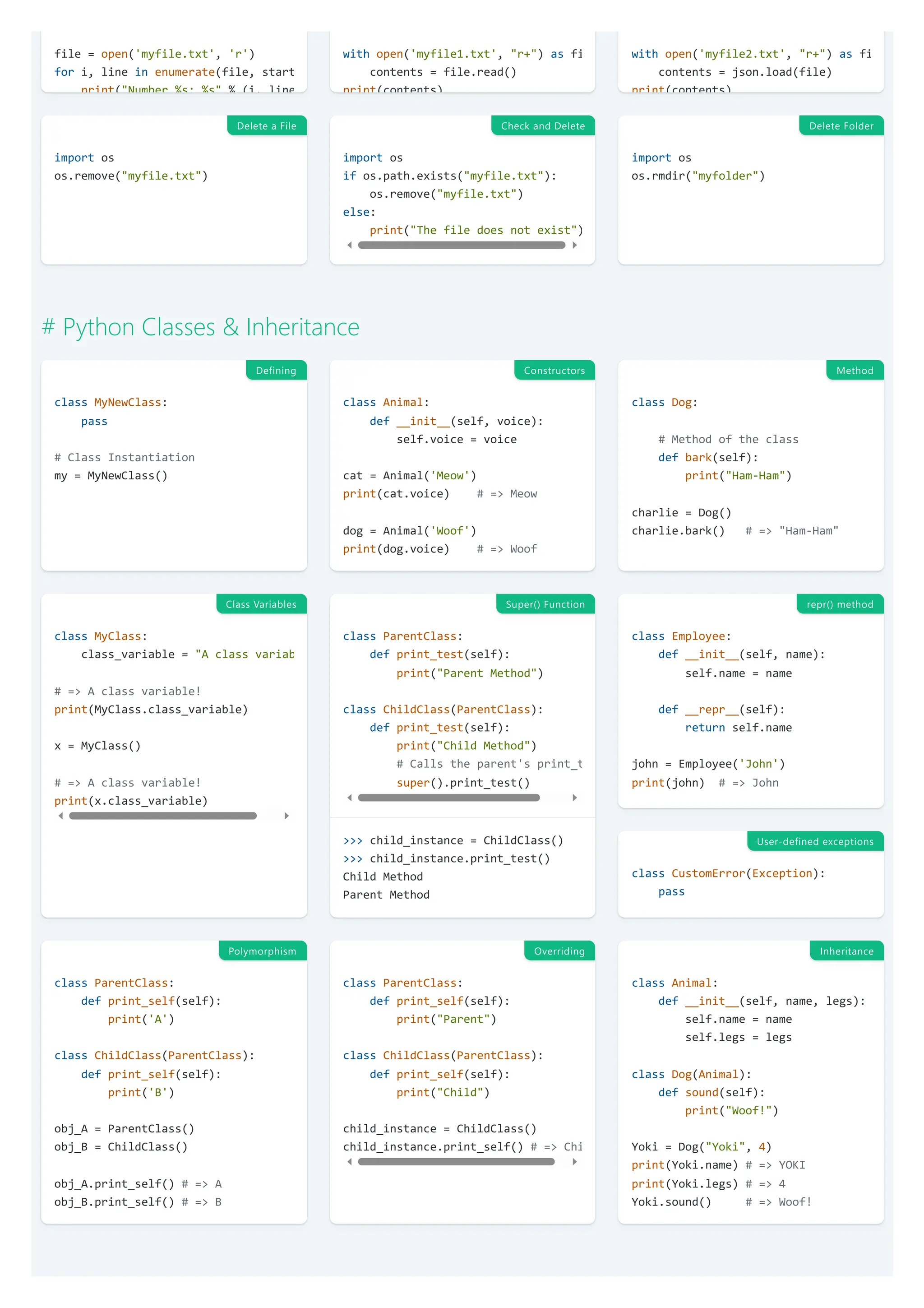
Task: Click left scroll arrow in Check and Delete card
Action: [350, 245]
